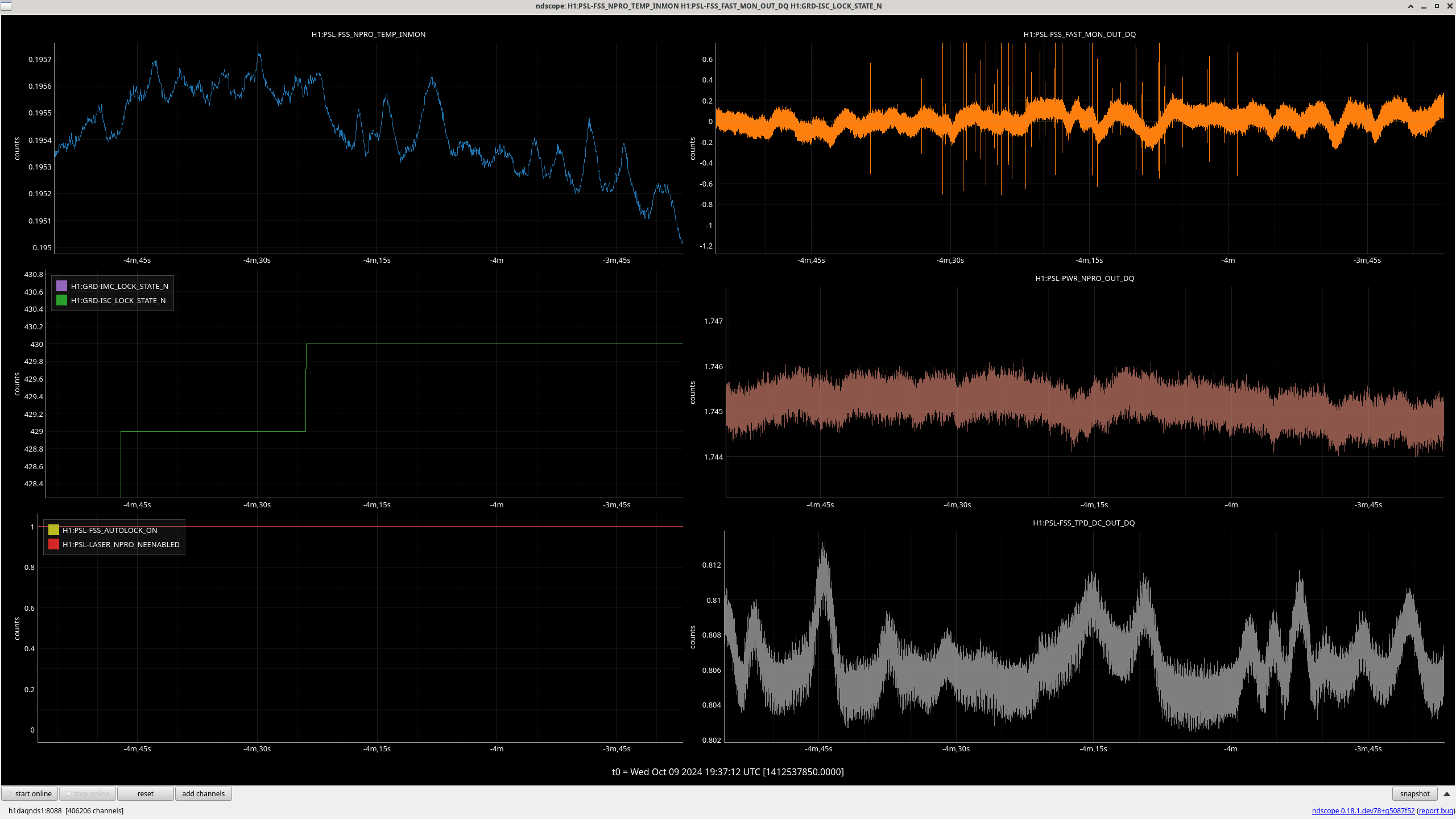
Task: Click the -4m tick under the autolock plot
Action: (x=497, y=748)
